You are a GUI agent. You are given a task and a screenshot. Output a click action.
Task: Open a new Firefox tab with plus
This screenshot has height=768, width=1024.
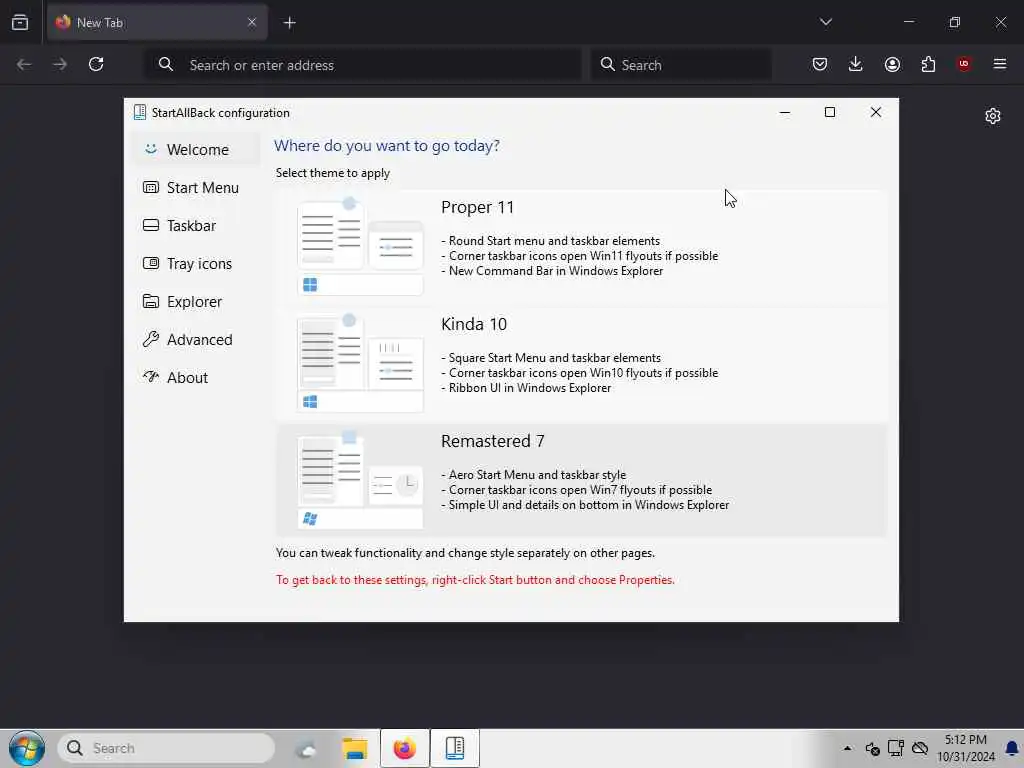[x=290, y=23]
